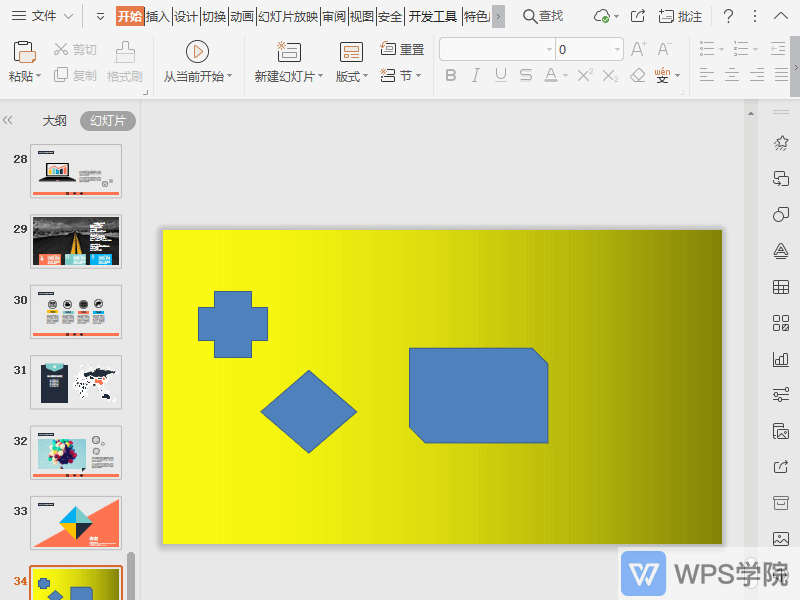800x600 pixels.
Task: Toggle bold formatting
Action: click(x=450, y=75)
